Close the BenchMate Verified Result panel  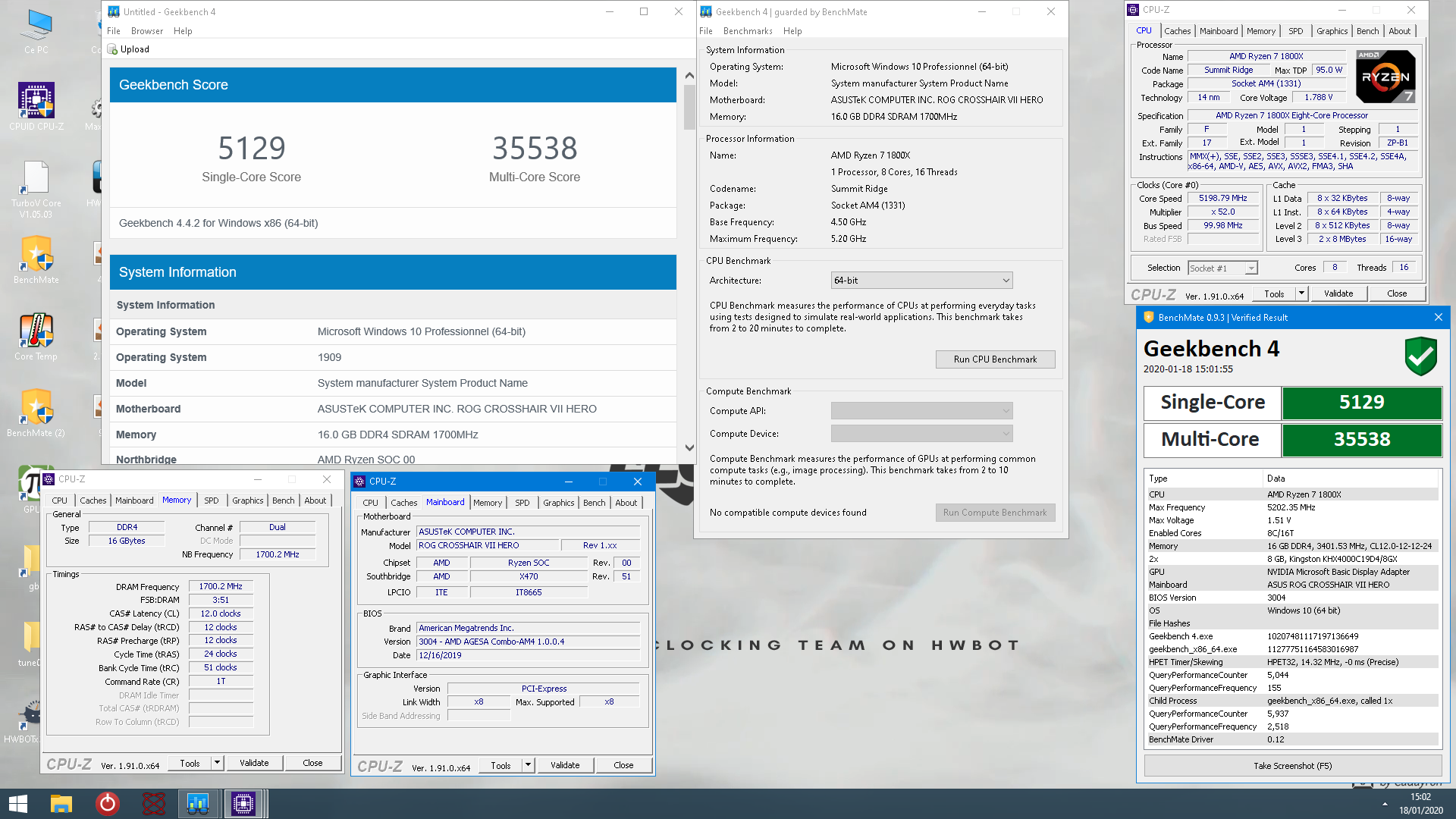(x=1439, y=317)
